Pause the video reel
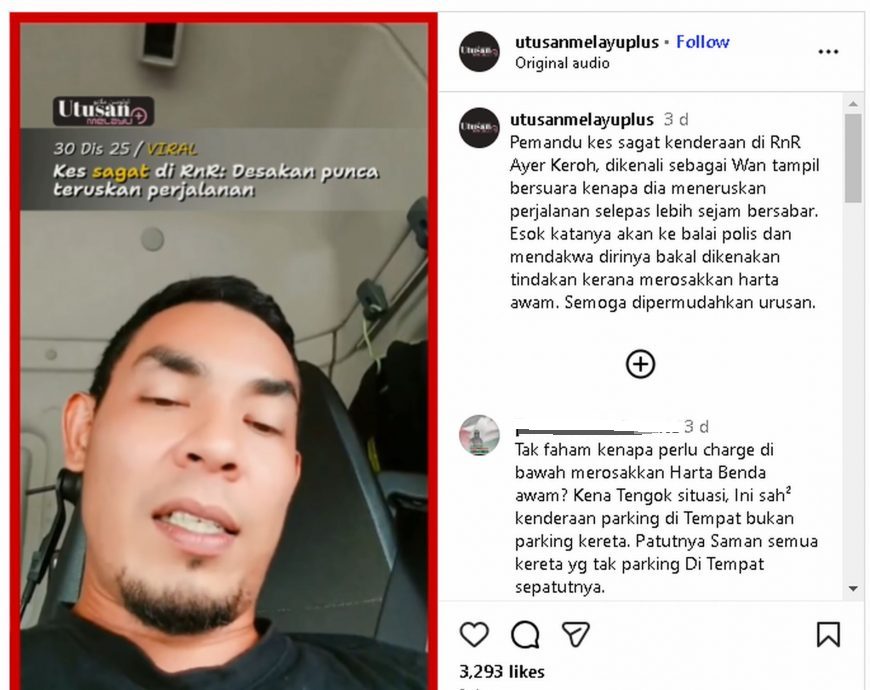This screenshot has width=870, height=690. tap(224, 355)
